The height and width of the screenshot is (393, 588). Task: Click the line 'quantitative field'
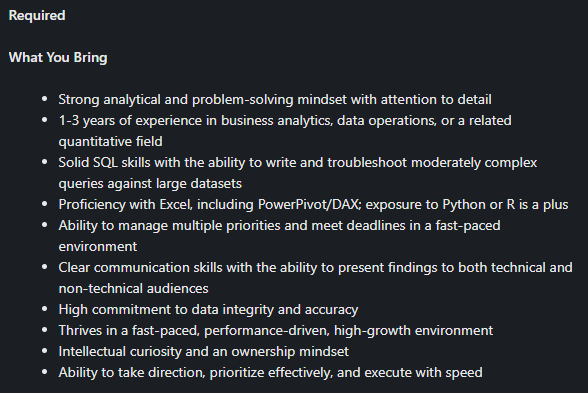click(110, 141)
